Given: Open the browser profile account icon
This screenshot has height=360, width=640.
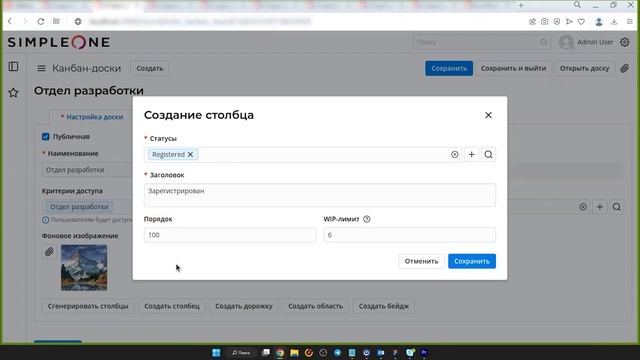Looking at the screenshot, I should tap(599, 22).
